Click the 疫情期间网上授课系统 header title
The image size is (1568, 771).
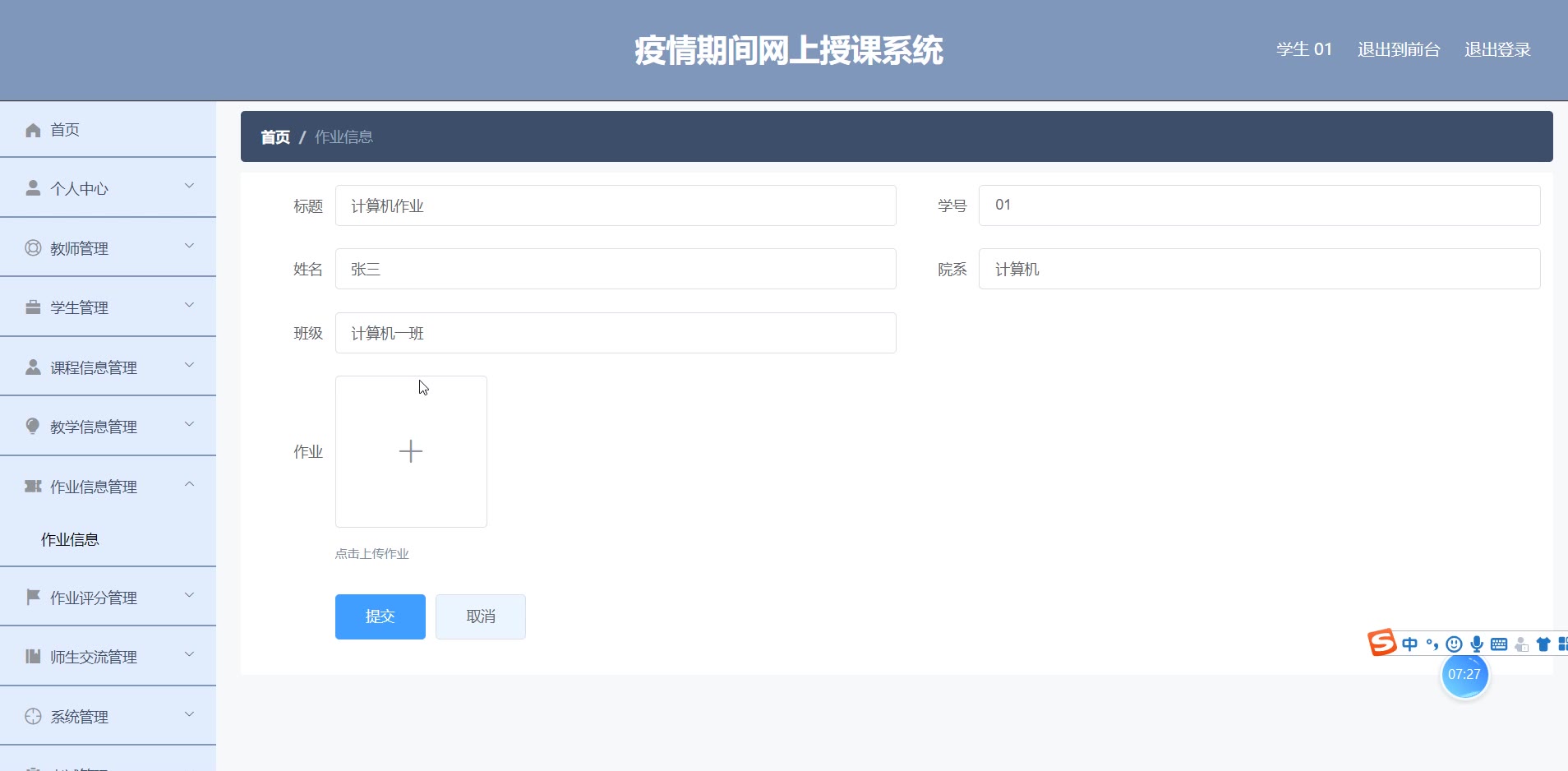[789, 50]
